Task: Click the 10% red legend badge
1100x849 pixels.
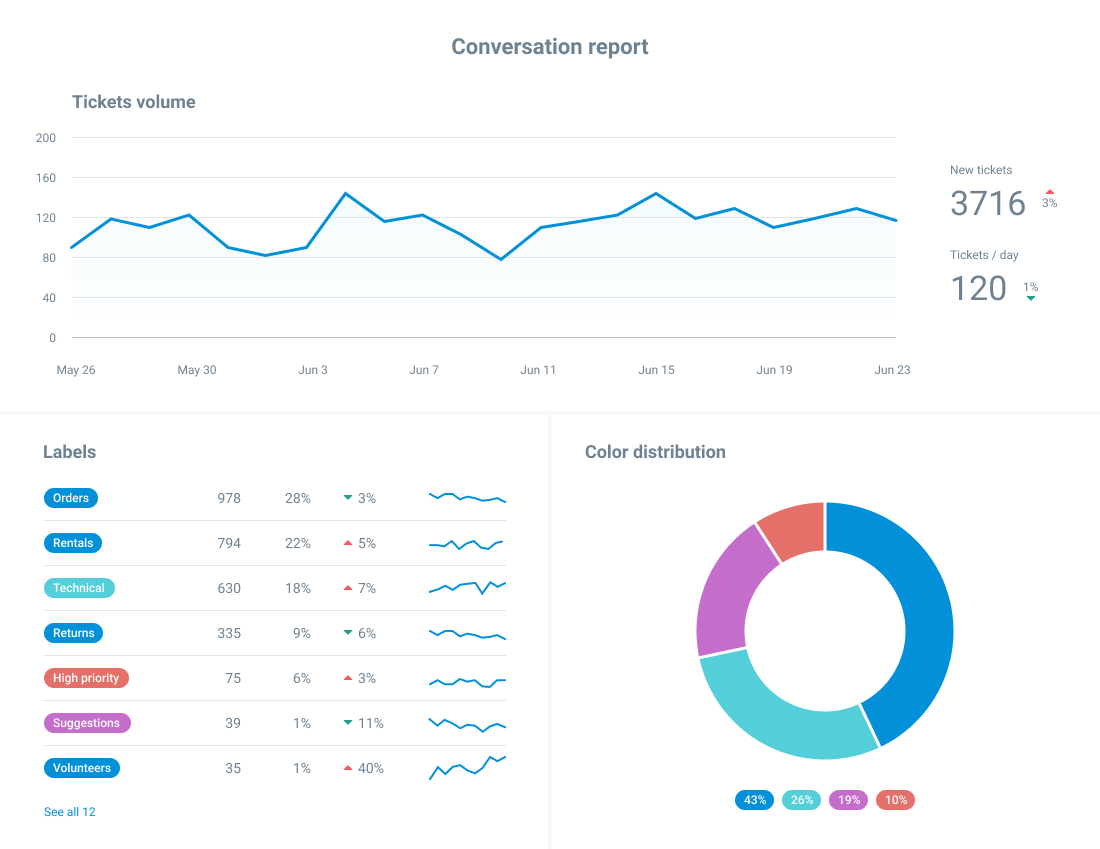Action: point(895,800)
